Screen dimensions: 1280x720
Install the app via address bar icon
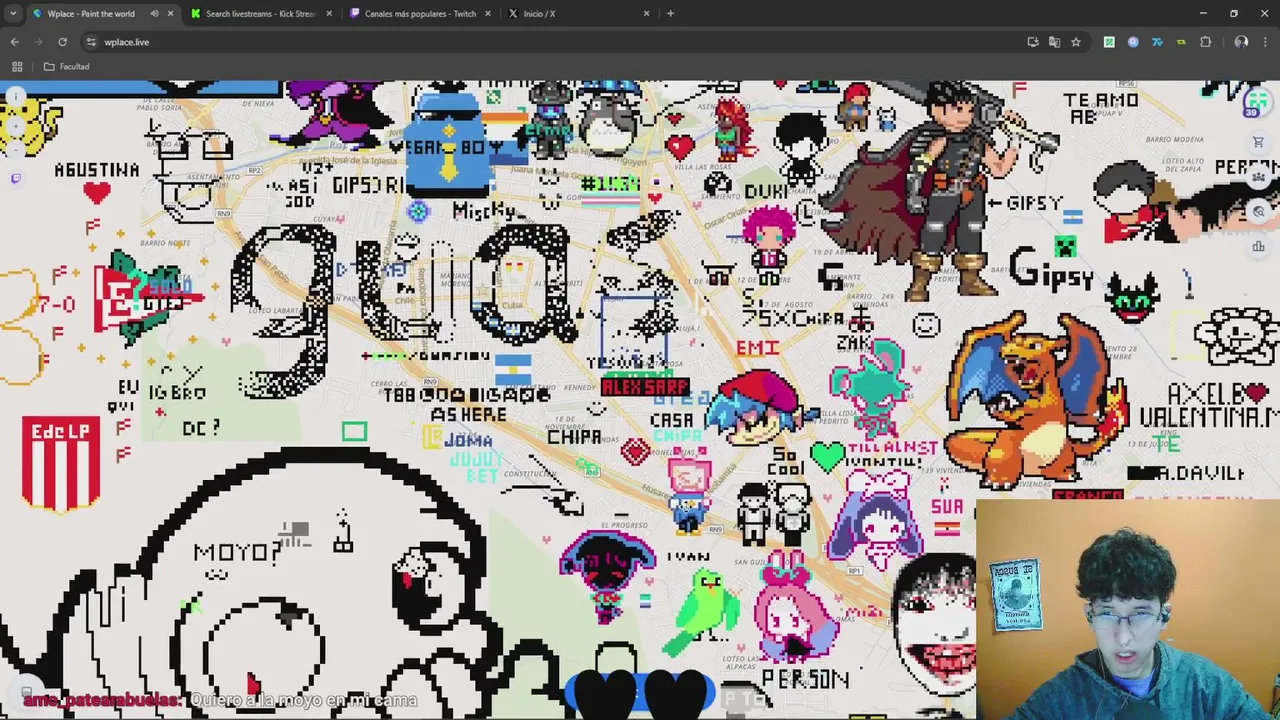click(x=1033, y=42)
